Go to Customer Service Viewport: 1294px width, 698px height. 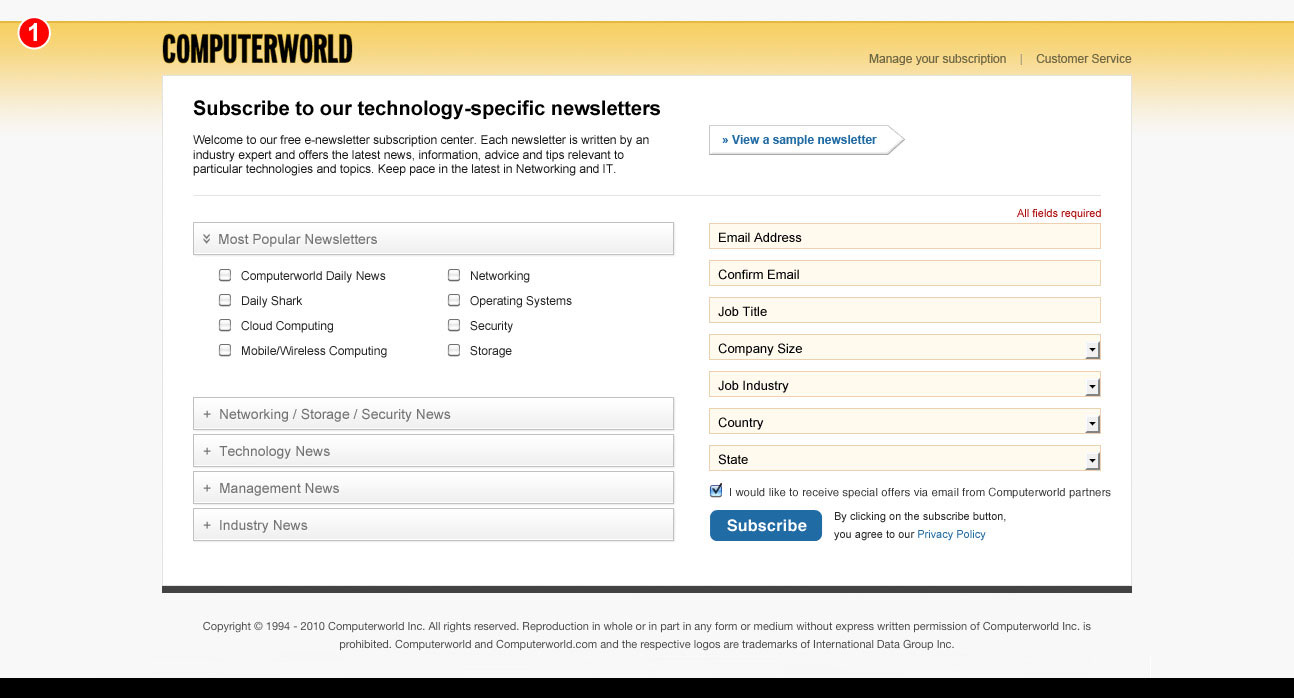[1083, 59]
